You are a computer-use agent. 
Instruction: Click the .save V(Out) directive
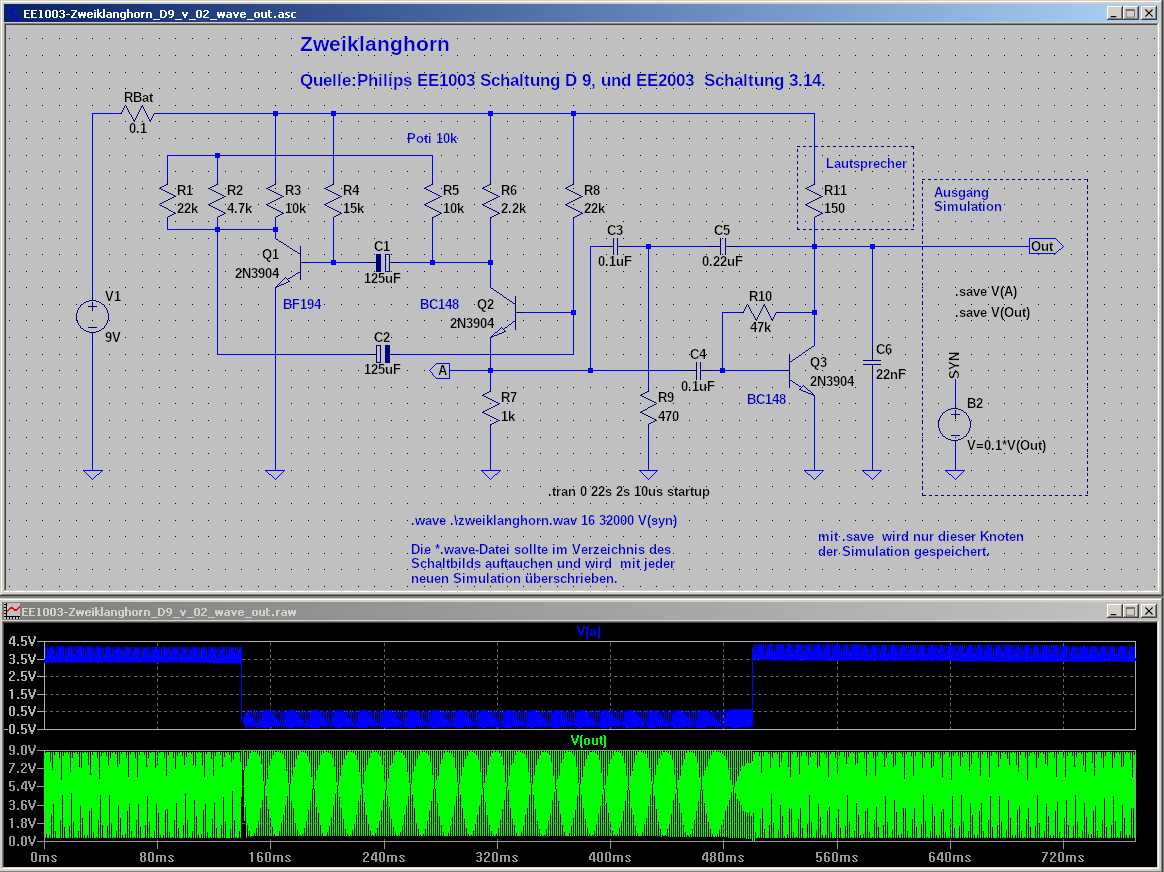click(x=993, y=312)
